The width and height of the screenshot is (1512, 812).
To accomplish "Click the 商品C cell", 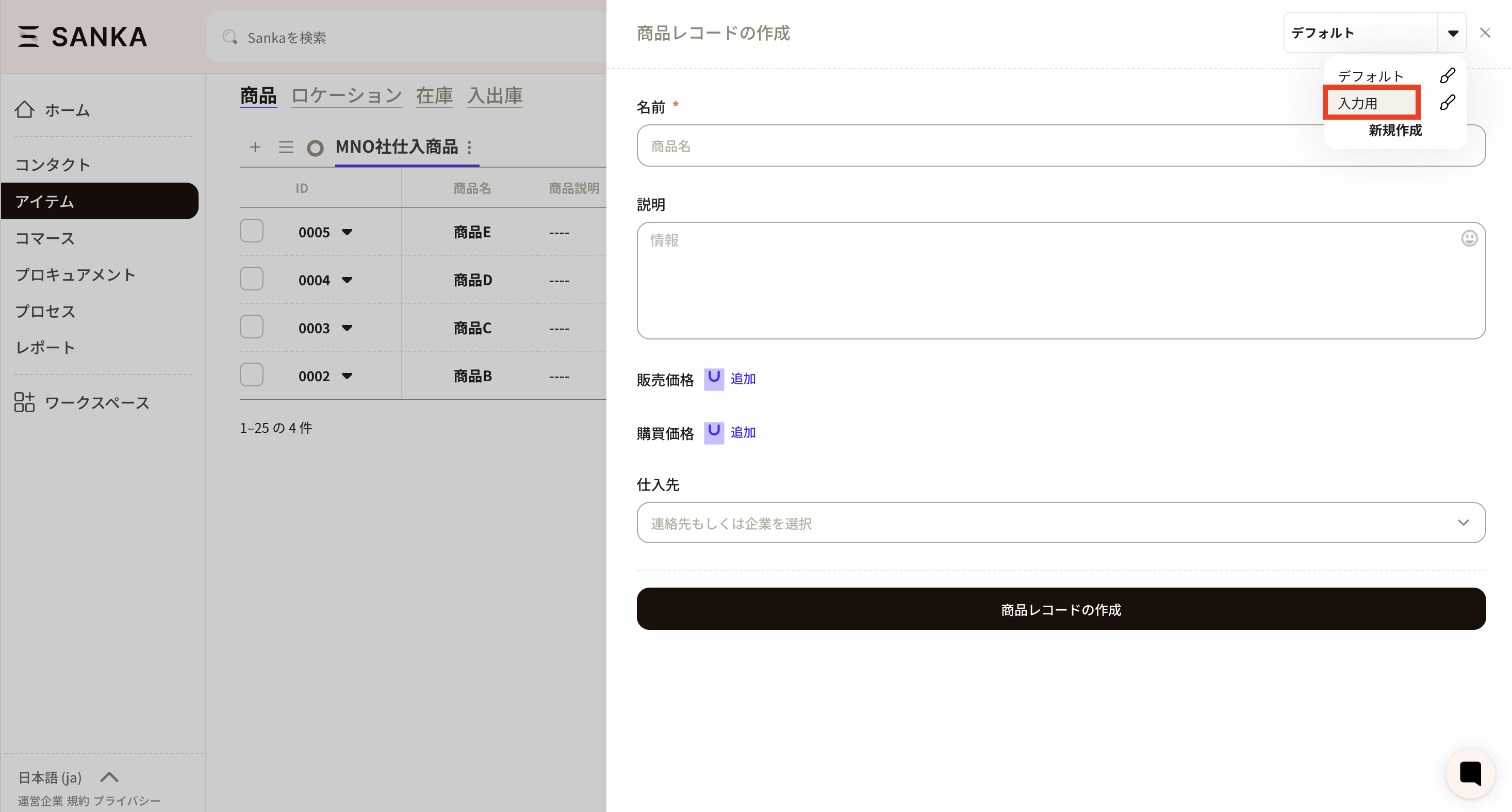I will [472, 328].
